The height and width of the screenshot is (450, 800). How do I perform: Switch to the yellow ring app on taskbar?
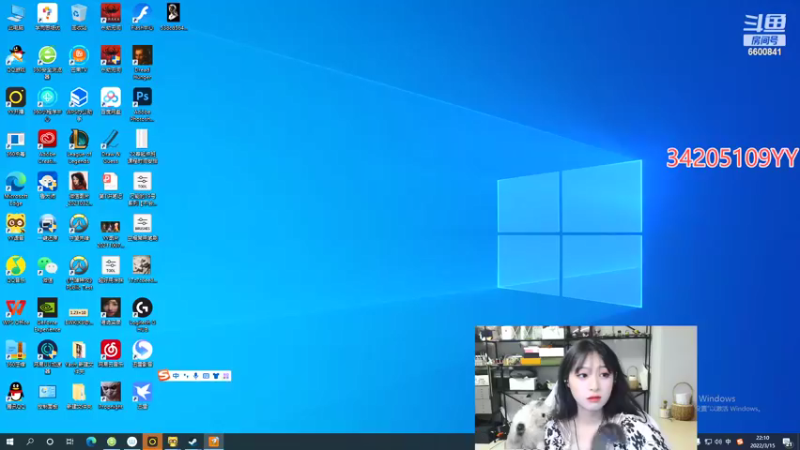[x=152, y=442]
